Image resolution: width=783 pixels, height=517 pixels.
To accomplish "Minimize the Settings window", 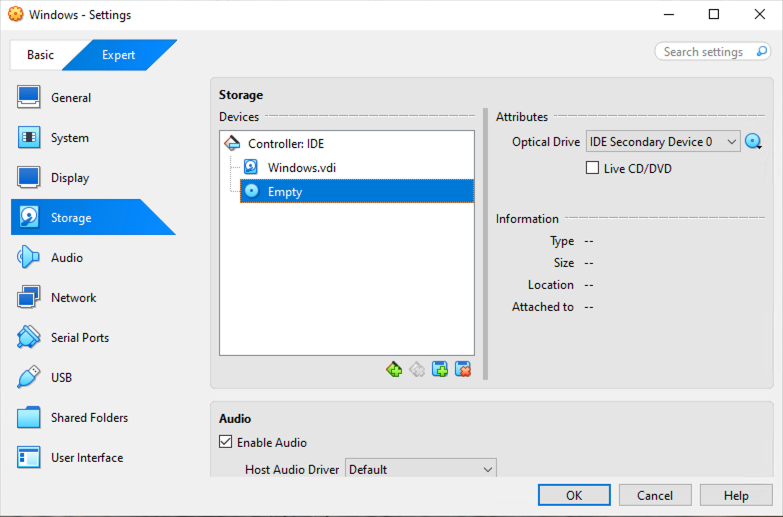I will coord(669,14).
